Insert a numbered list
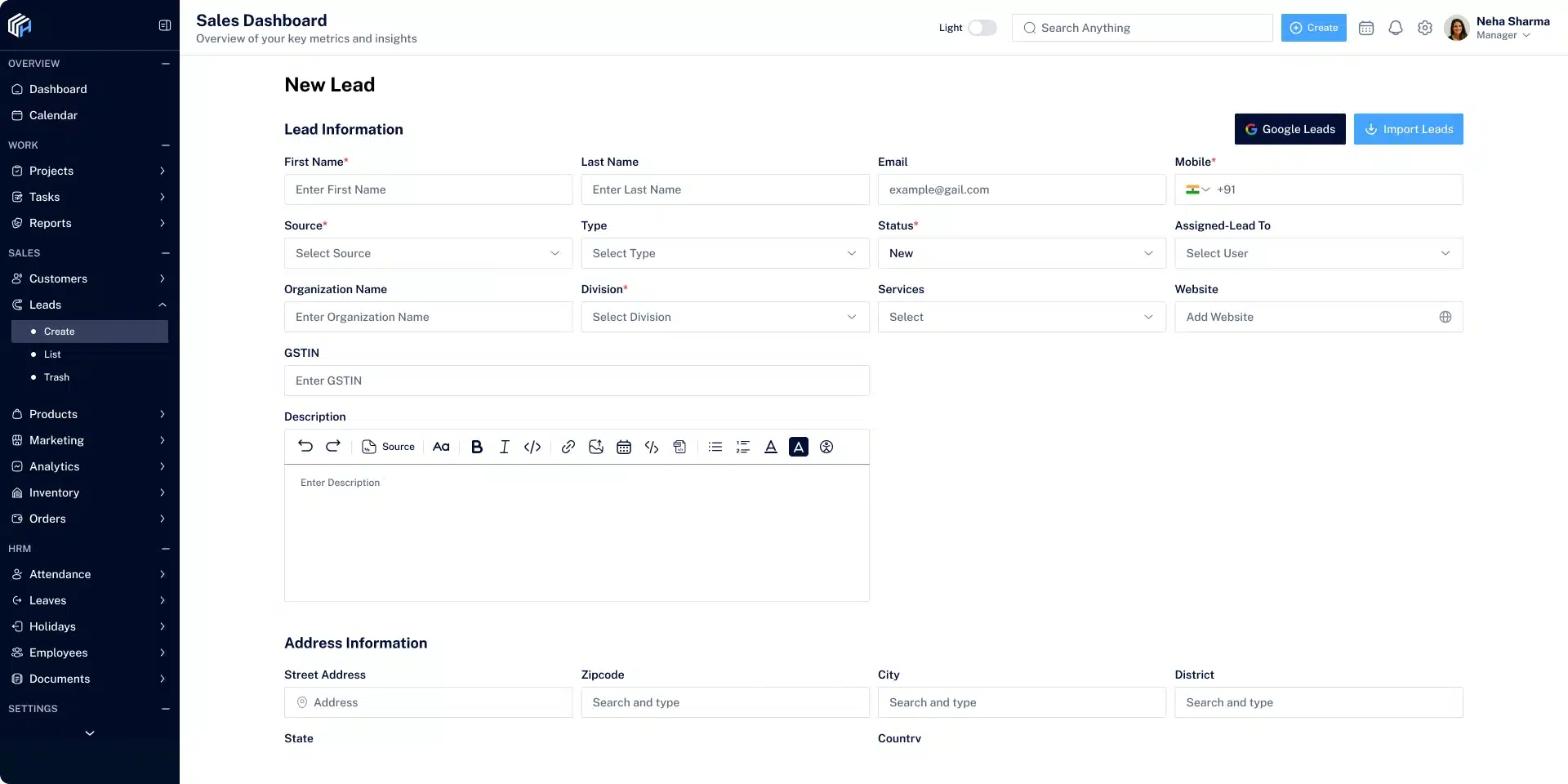Screen dimensions: 1568x784 point(743,447)
